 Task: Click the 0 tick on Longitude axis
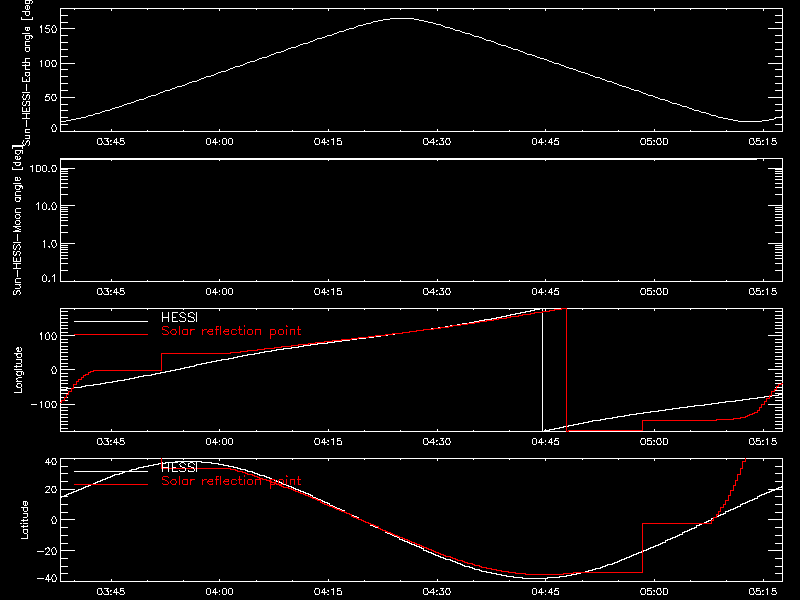(54, 370)
